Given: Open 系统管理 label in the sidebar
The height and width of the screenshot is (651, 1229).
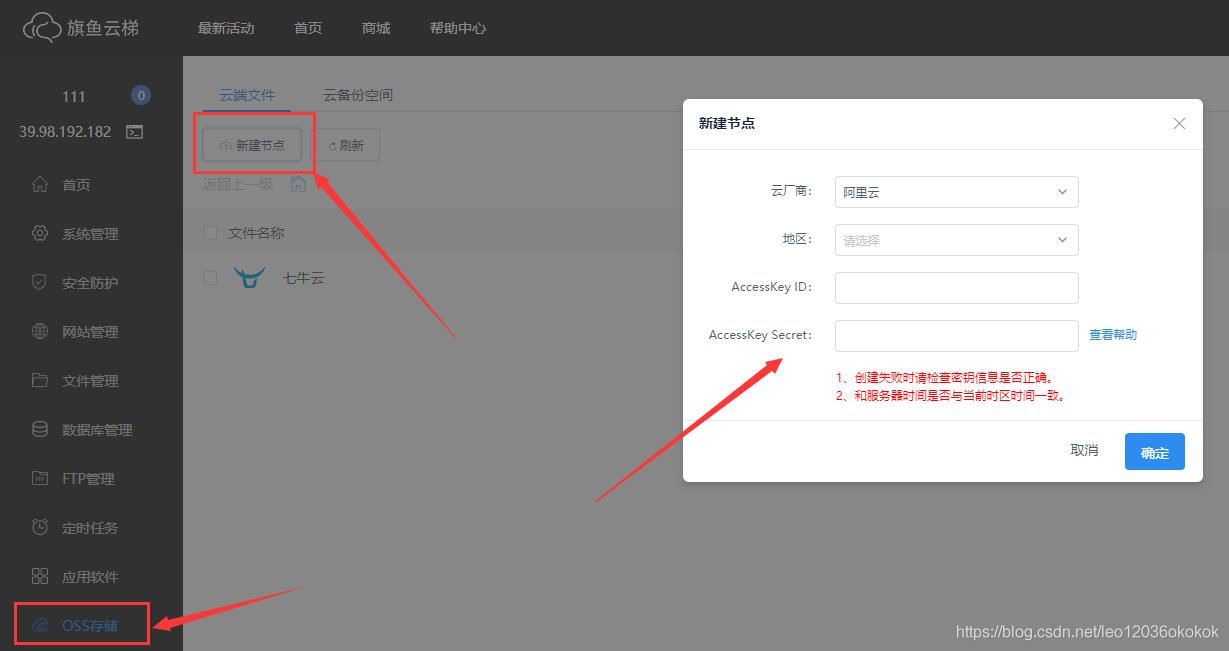Looking at the screenshot, I should [x=90, y=234].
